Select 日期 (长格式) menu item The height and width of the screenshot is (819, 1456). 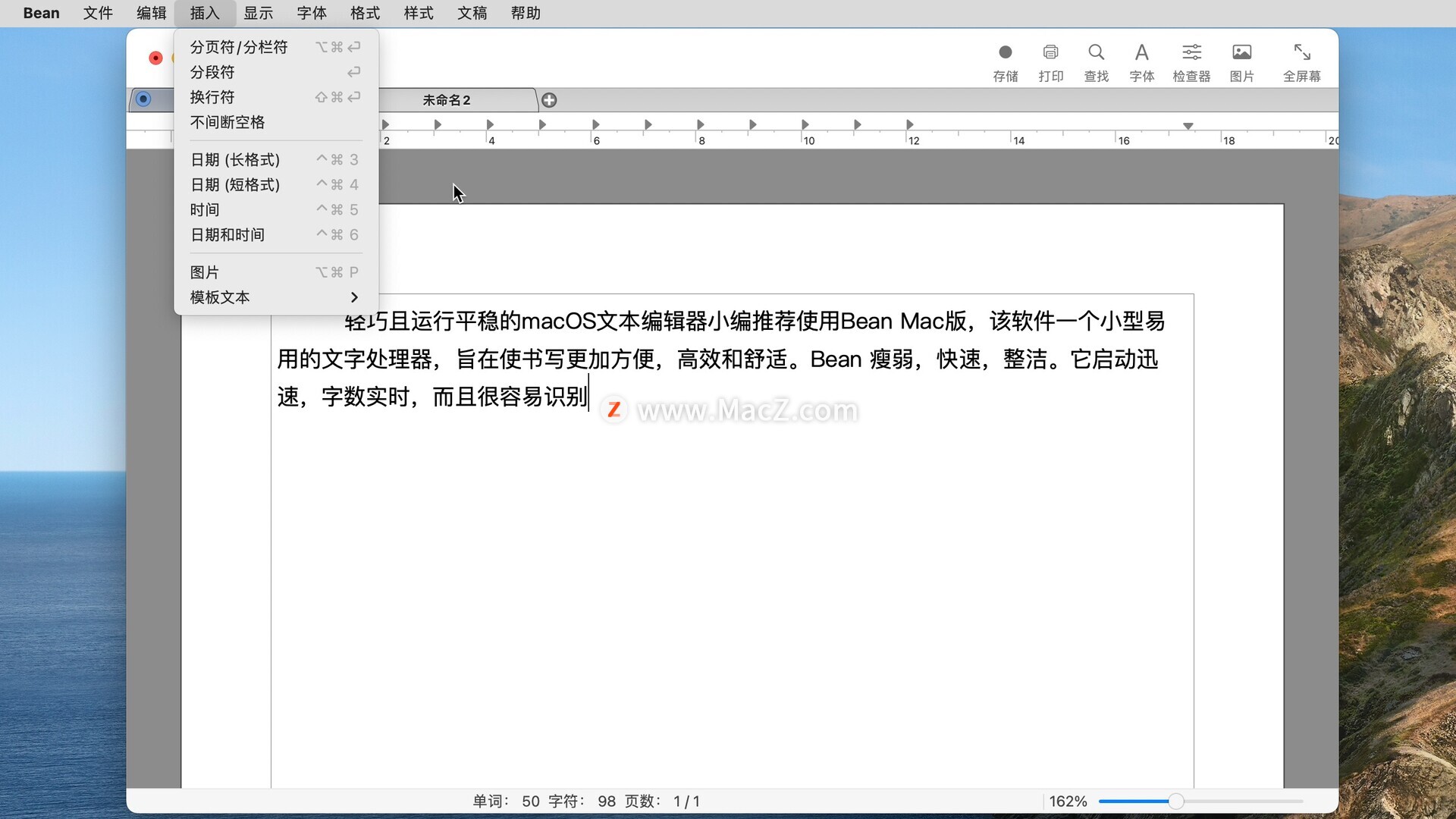235,159
